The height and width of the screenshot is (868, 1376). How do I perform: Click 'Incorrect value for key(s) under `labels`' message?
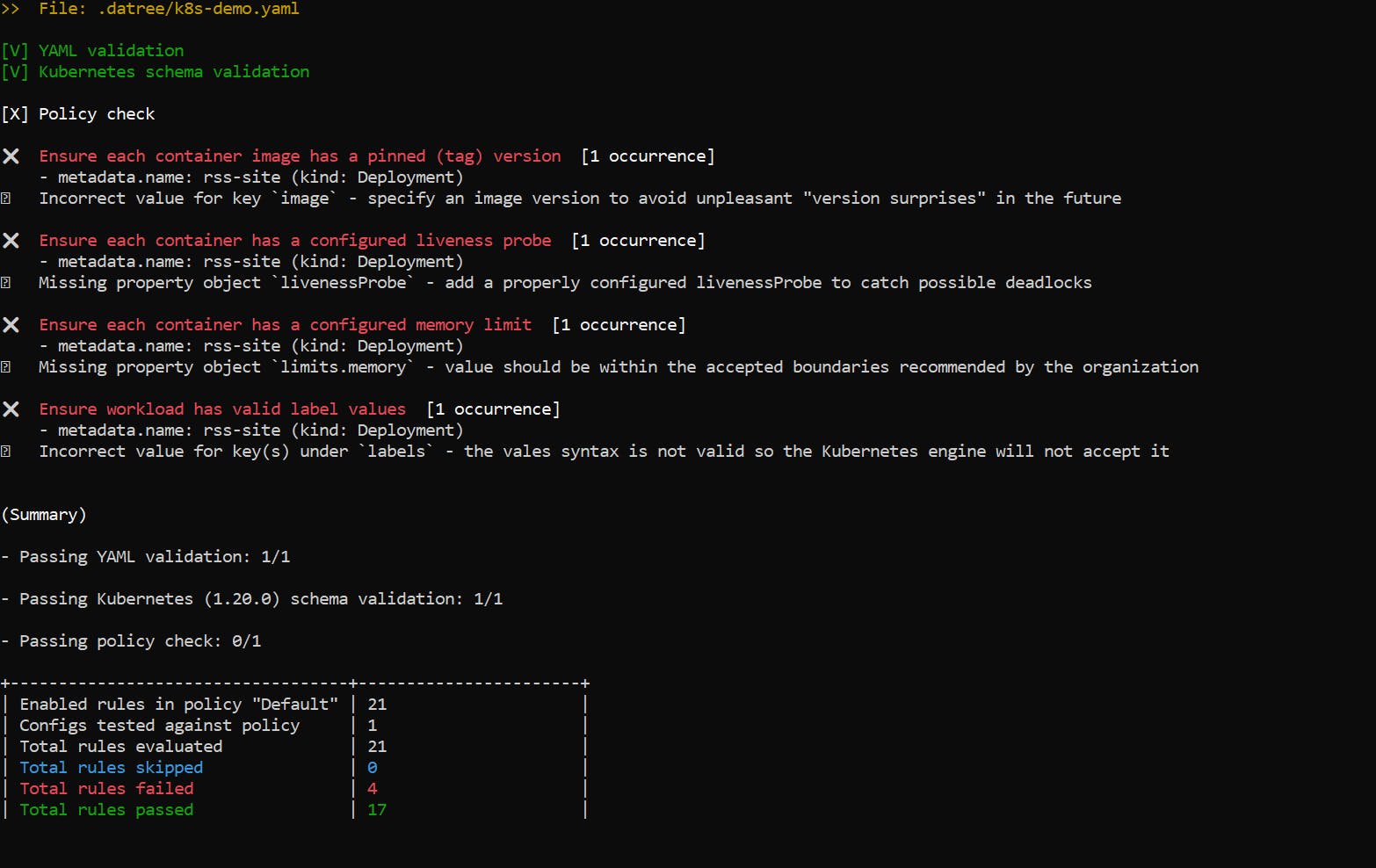[x=605, y=452]
